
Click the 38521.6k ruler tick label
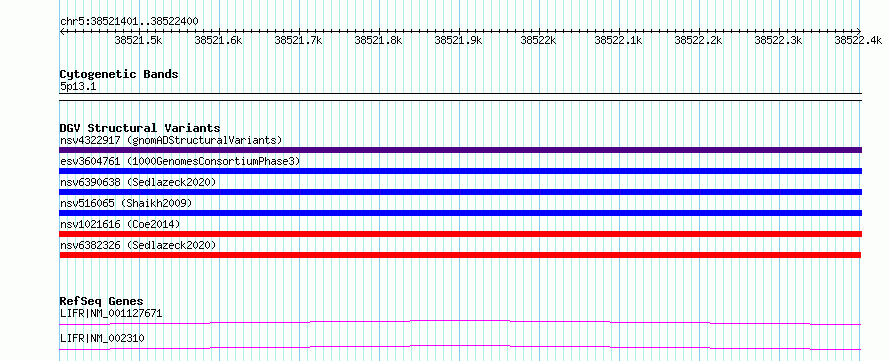(x=218, y=40)
